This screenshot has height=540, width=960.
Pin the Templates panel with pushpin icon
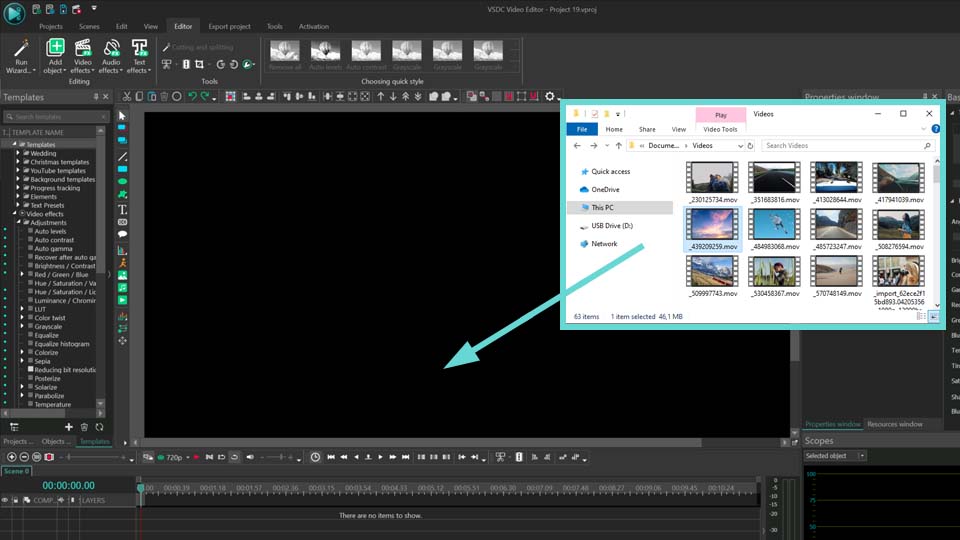[x=96, y=97]
